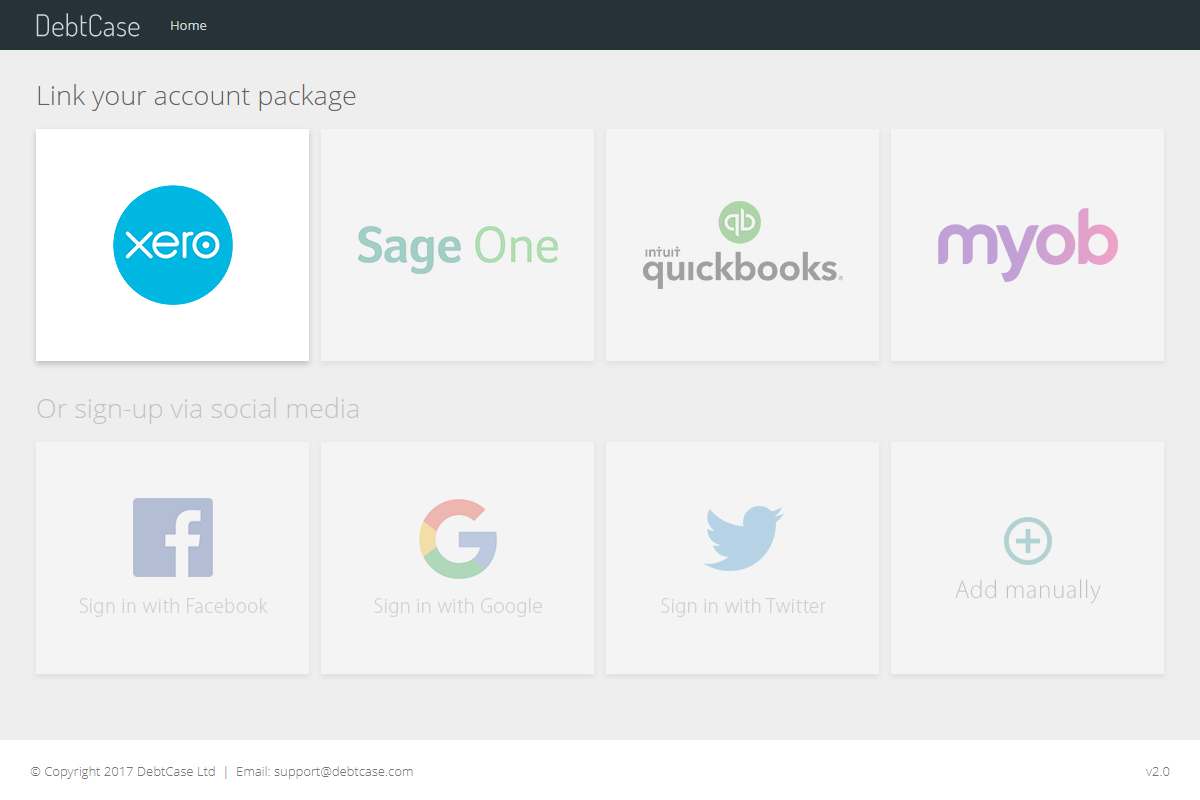
Task: Click the Google G logo
Action: (x=458, y=539)
